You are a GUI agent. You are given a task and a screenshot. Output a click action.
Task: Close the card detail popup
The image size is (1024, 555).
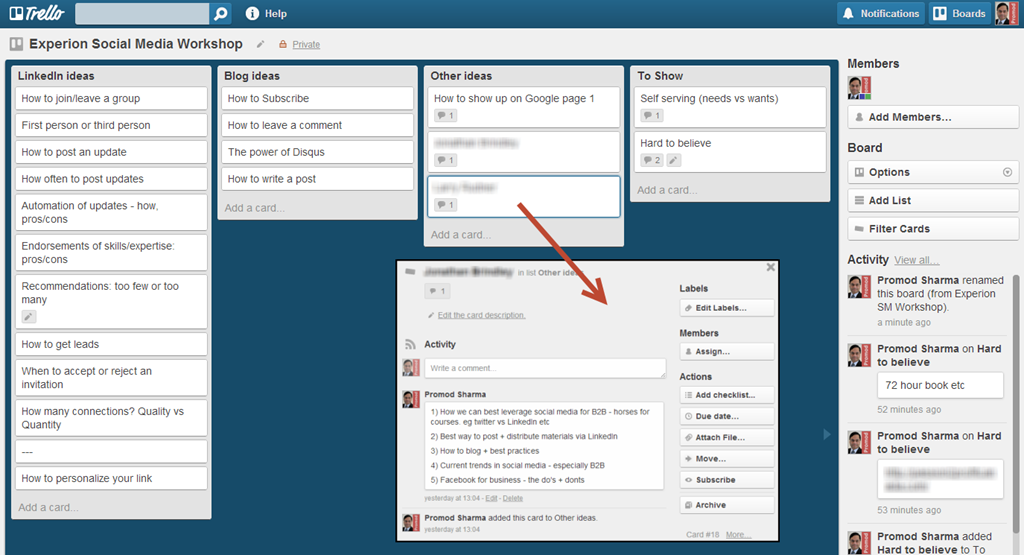771,267
